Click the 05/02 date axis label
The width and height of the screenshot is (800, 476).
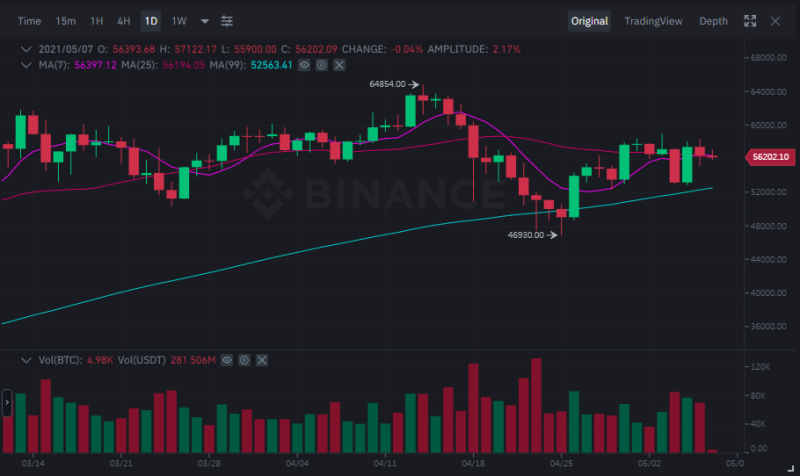pos(649,463)
